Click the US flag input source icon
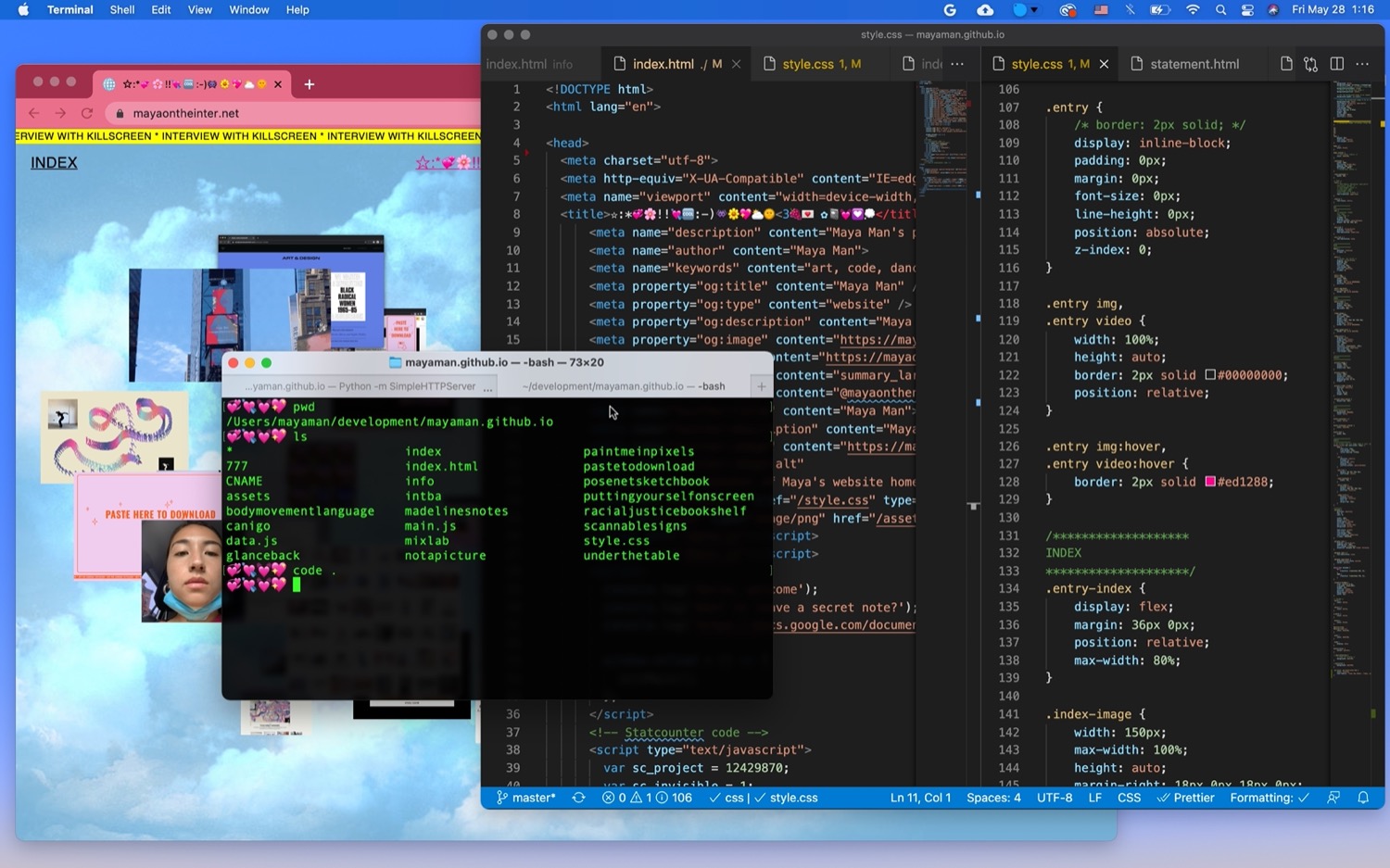Screen dimensions: 1390x868 click(1101, 10)
